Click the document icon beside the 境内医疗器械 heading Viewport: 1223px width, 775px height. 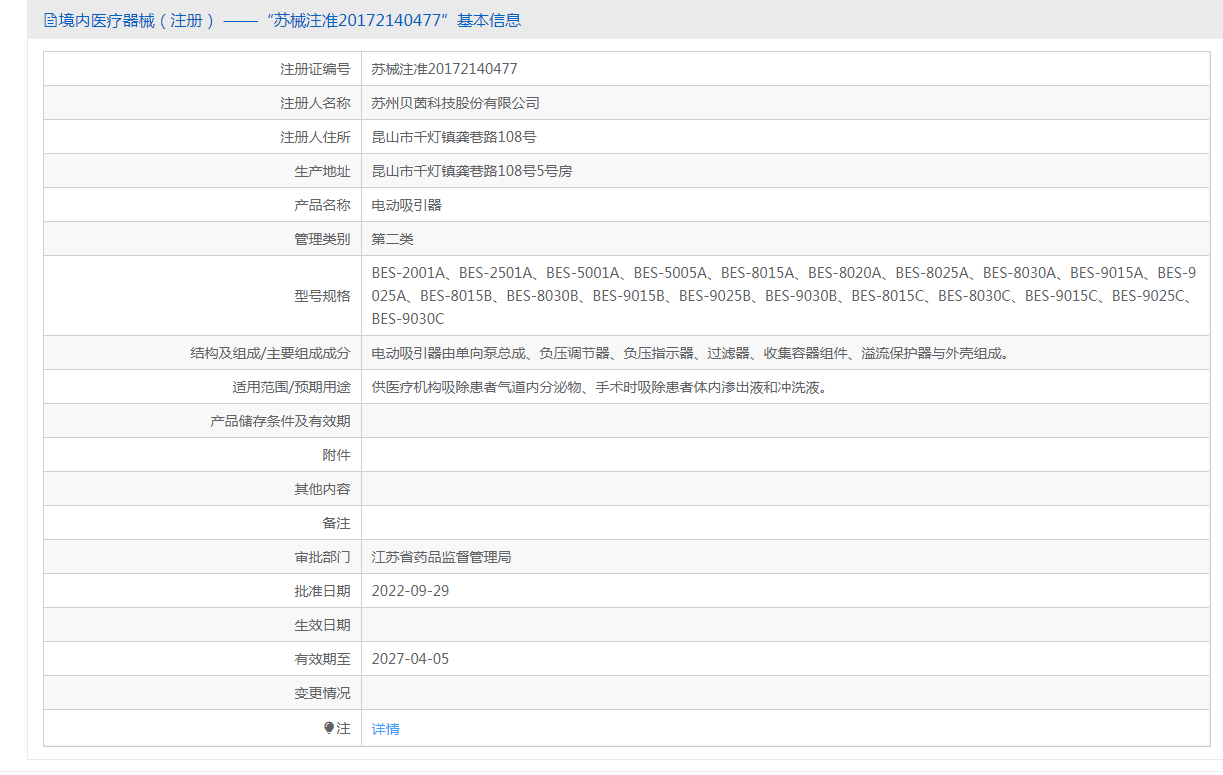[x=51, y=20]
